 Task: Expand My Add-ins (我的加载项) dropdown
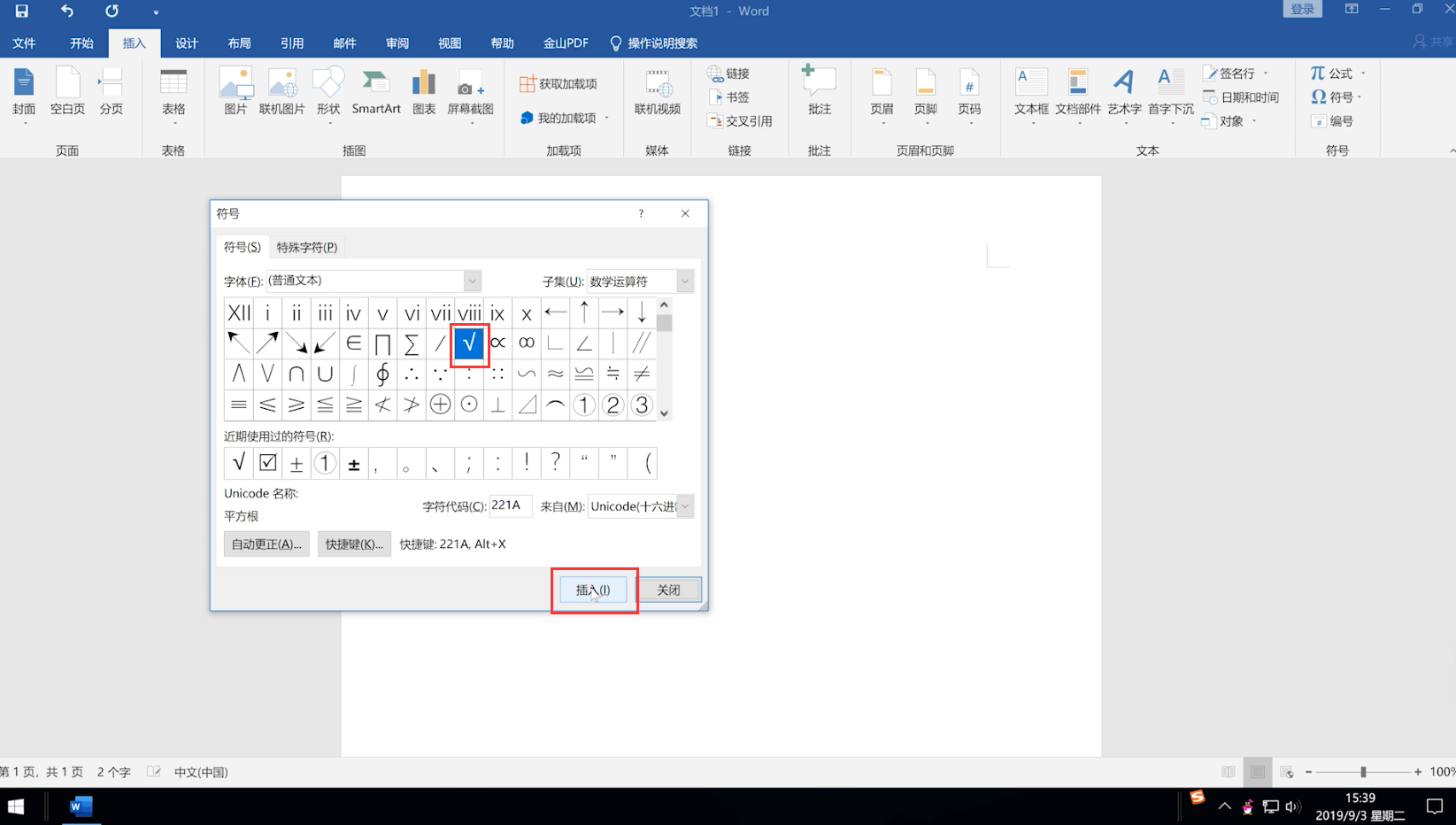tap(607, 118)
